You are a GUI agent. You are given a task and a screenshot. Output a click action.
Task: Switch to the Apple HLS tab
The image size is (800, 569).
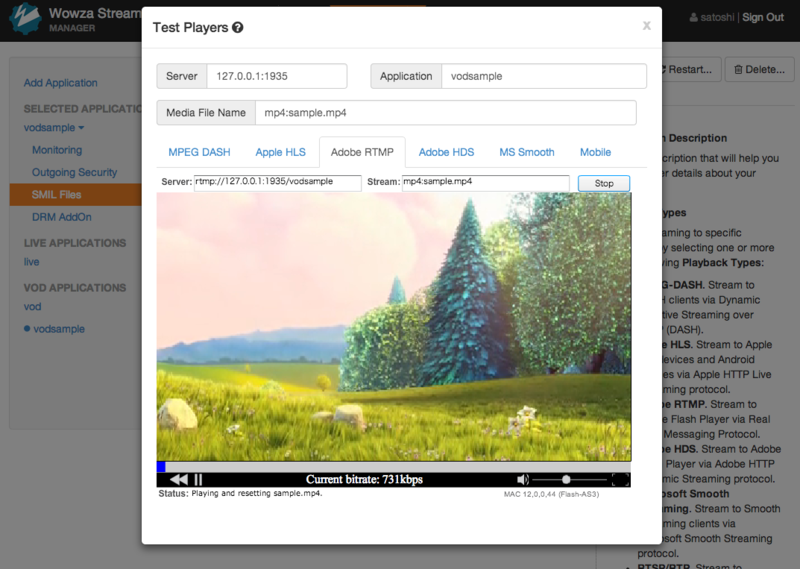(x=281, y=152)
